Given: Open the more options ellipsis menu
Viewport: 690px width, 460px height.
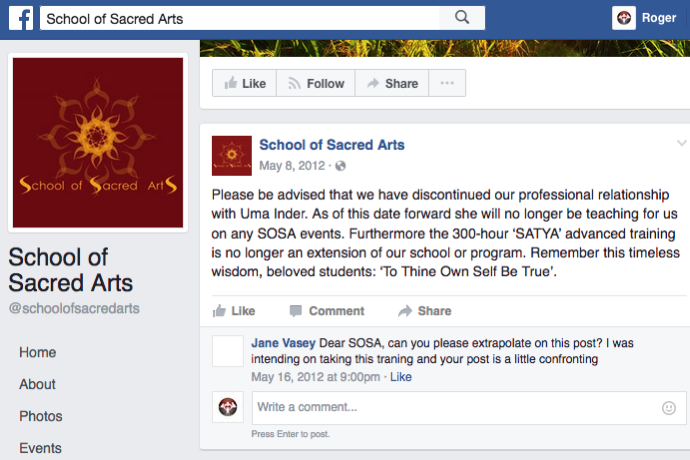Looking at the screenshot, I should [446, 84].
